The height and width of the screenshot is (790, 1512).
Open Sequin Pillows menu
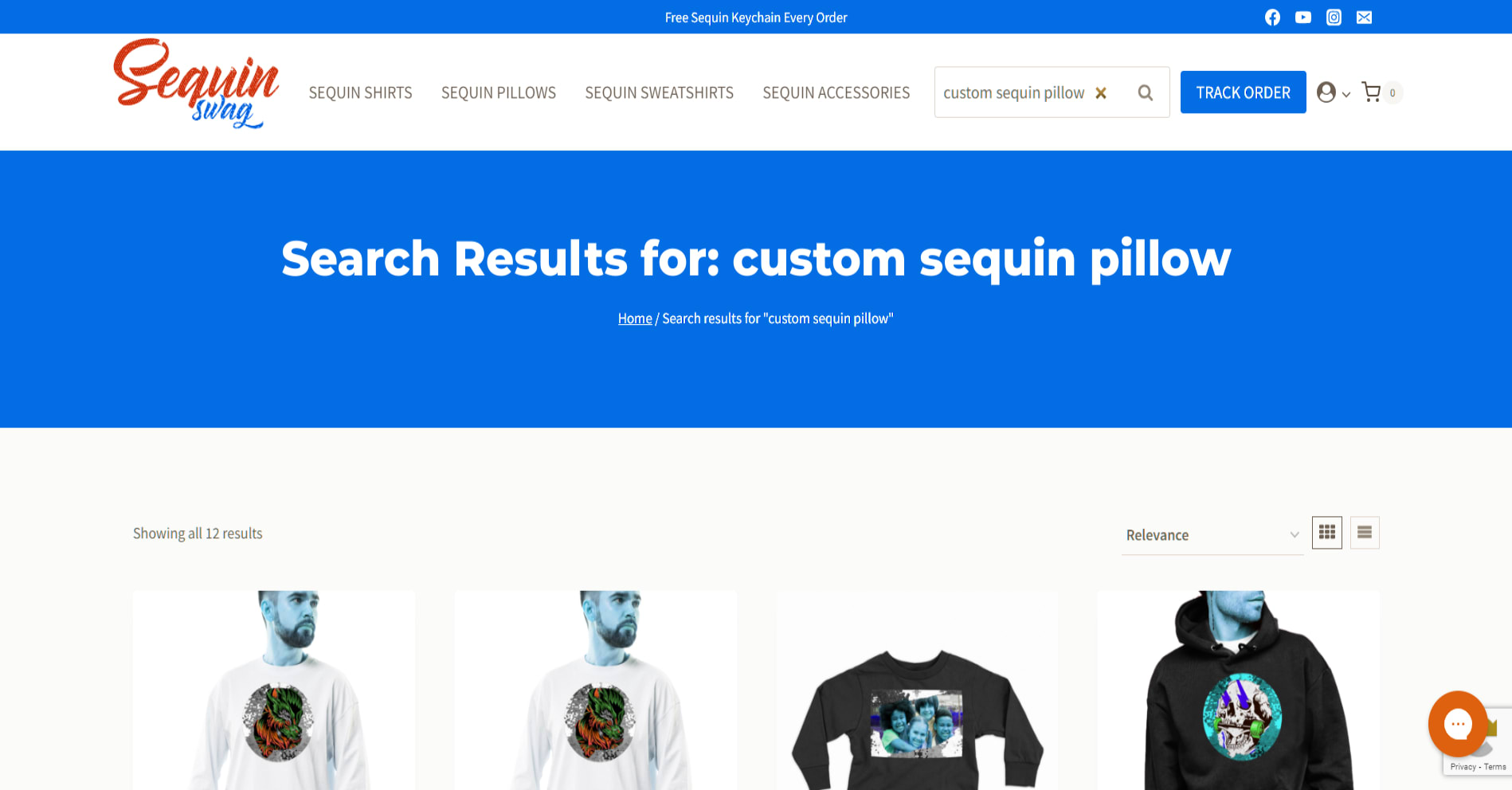coord(499,93)
